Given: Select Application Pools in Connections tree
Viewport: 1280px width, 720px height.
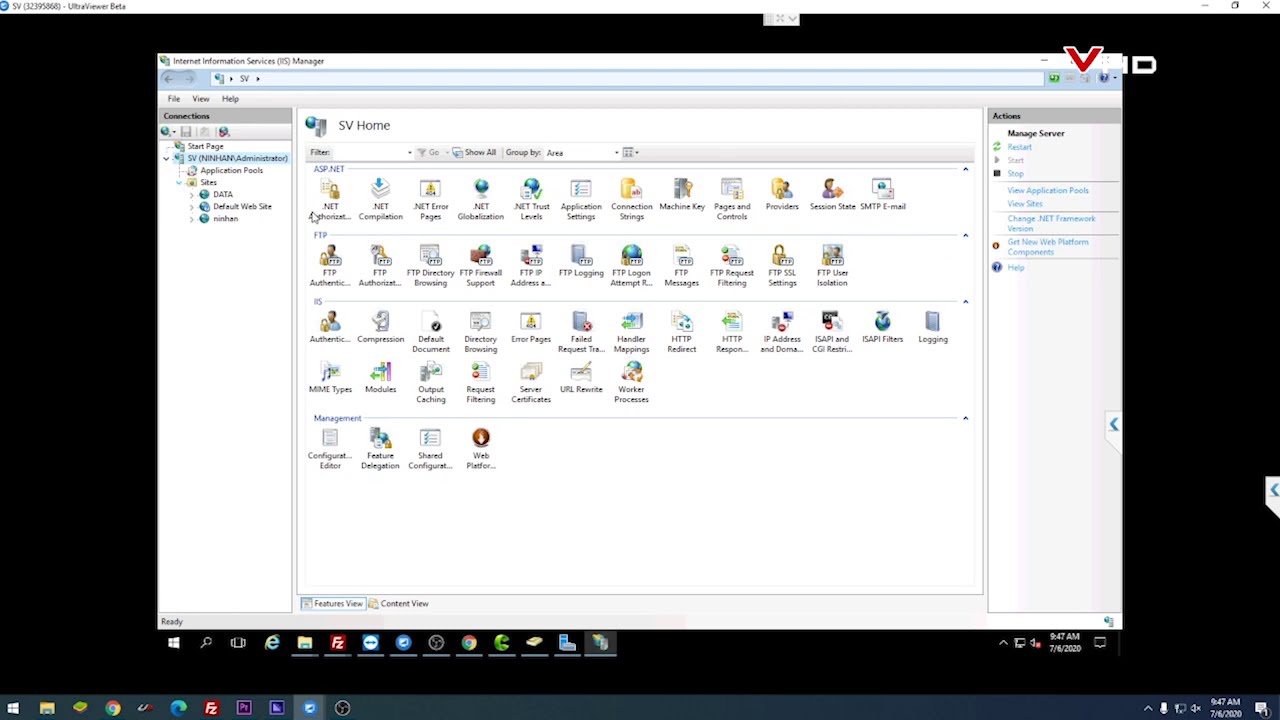Looking at the screenshot, I should [231, 170].
